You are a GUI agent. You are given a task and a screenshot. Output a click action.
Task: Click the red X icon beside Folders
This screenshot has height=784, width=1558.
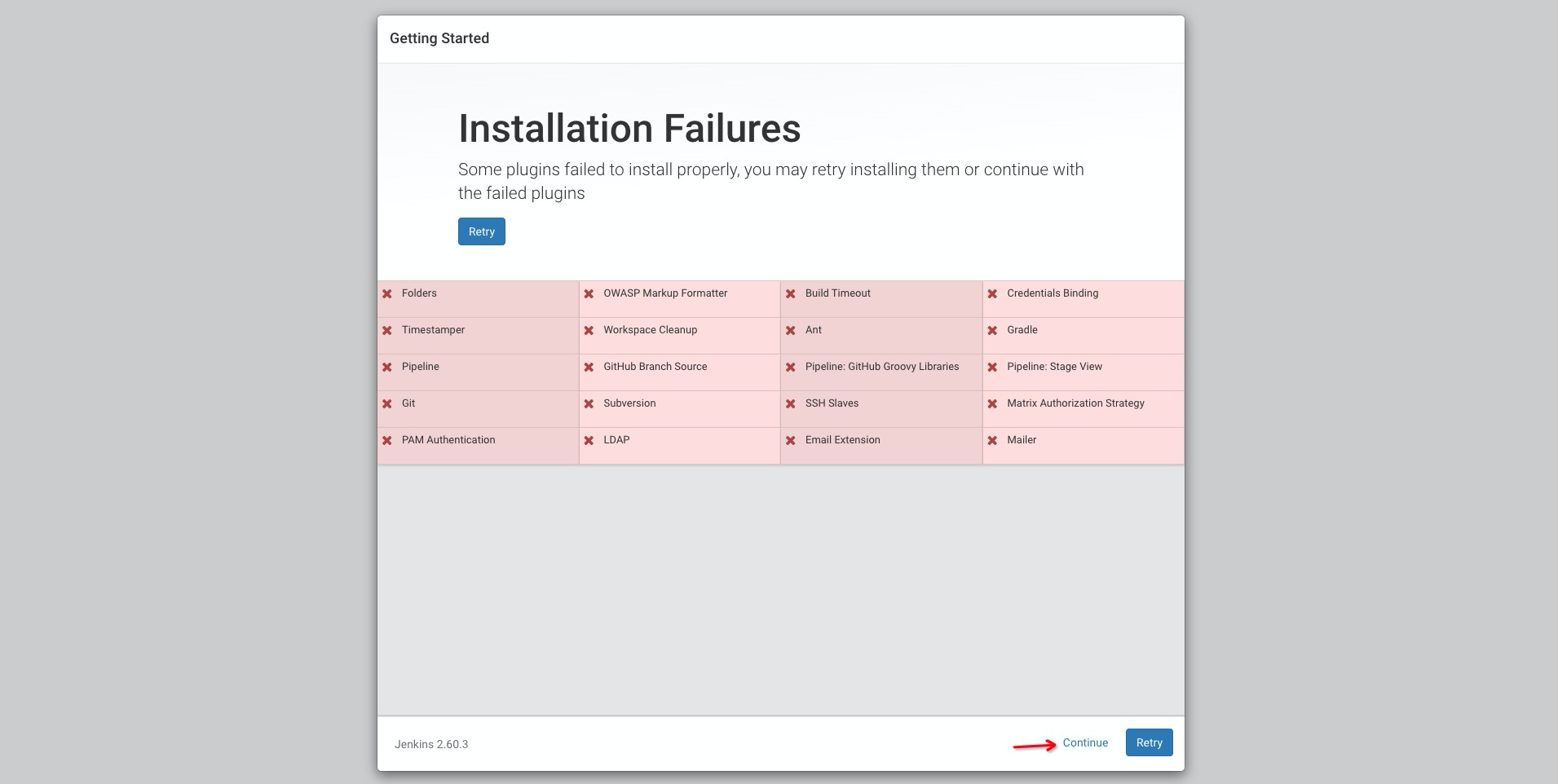click(387, 293)
